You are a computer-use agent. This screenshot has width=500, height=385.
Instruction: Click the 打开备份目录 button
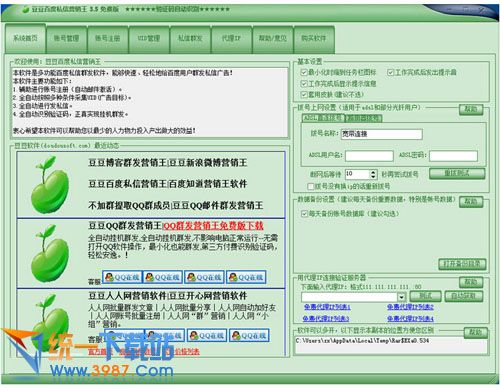point(462,264)
